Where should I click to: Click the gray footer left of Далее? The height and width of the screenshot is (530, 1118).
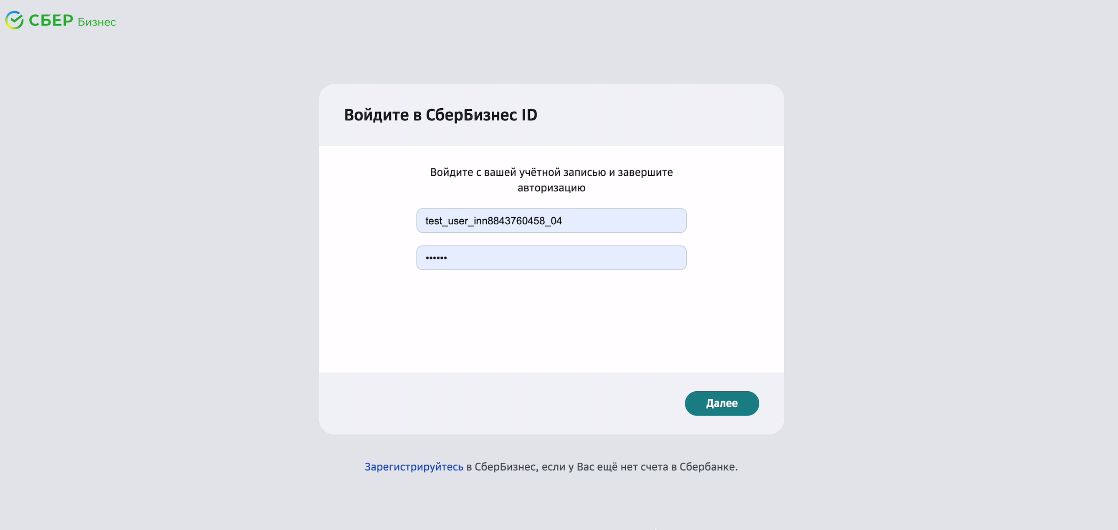(x=499, y=403)
